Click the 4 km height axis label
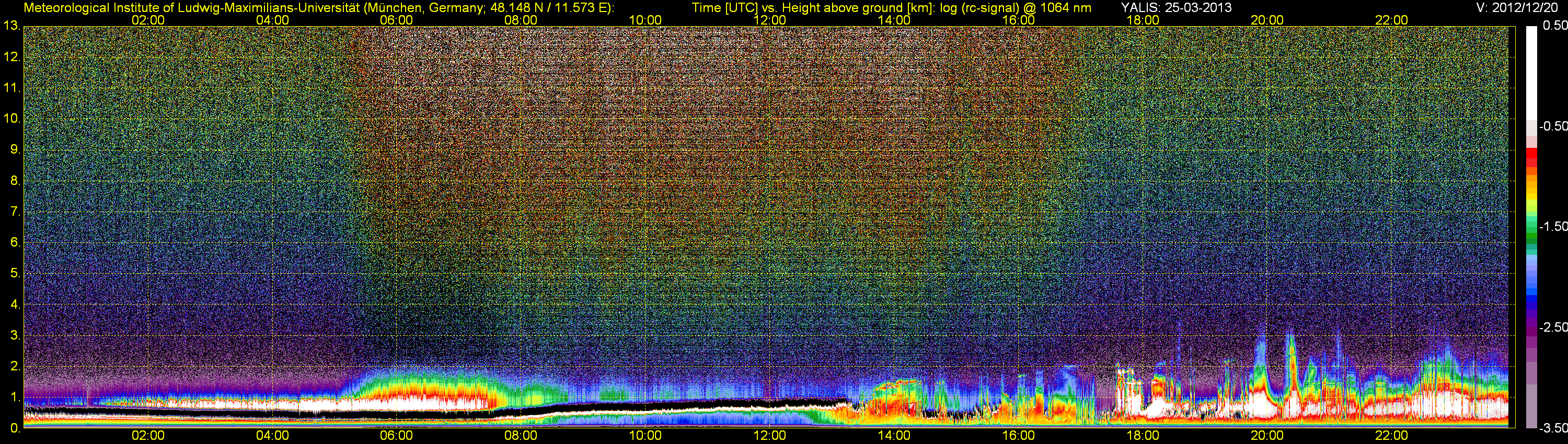Screen dimensions: 1568x444 pos(15,304)
